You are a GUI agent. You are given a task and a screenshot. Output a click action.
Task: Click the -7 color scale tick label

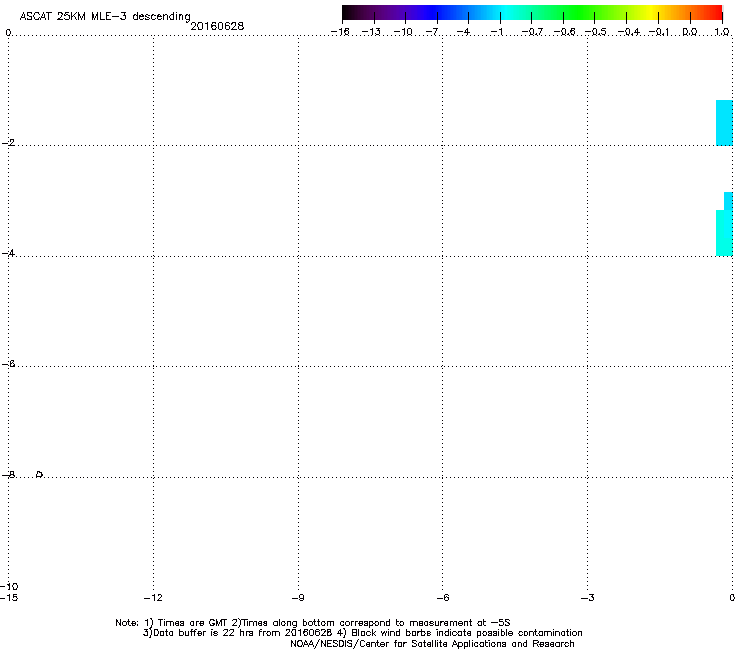tap(432, 32)
